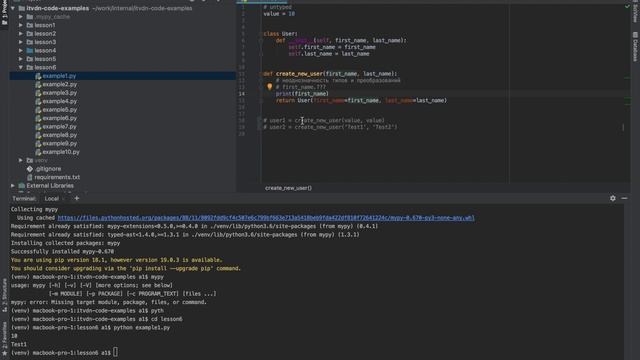Add a new terminal session with plus

77,198
